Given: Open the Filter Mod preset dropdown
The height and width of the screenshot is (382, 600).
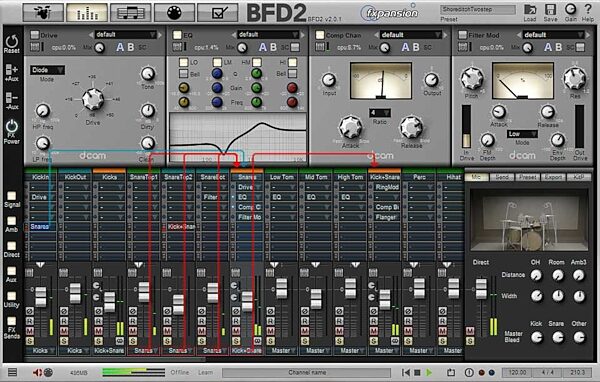Looking at the screenshot, I should click(x=553, y=35).
